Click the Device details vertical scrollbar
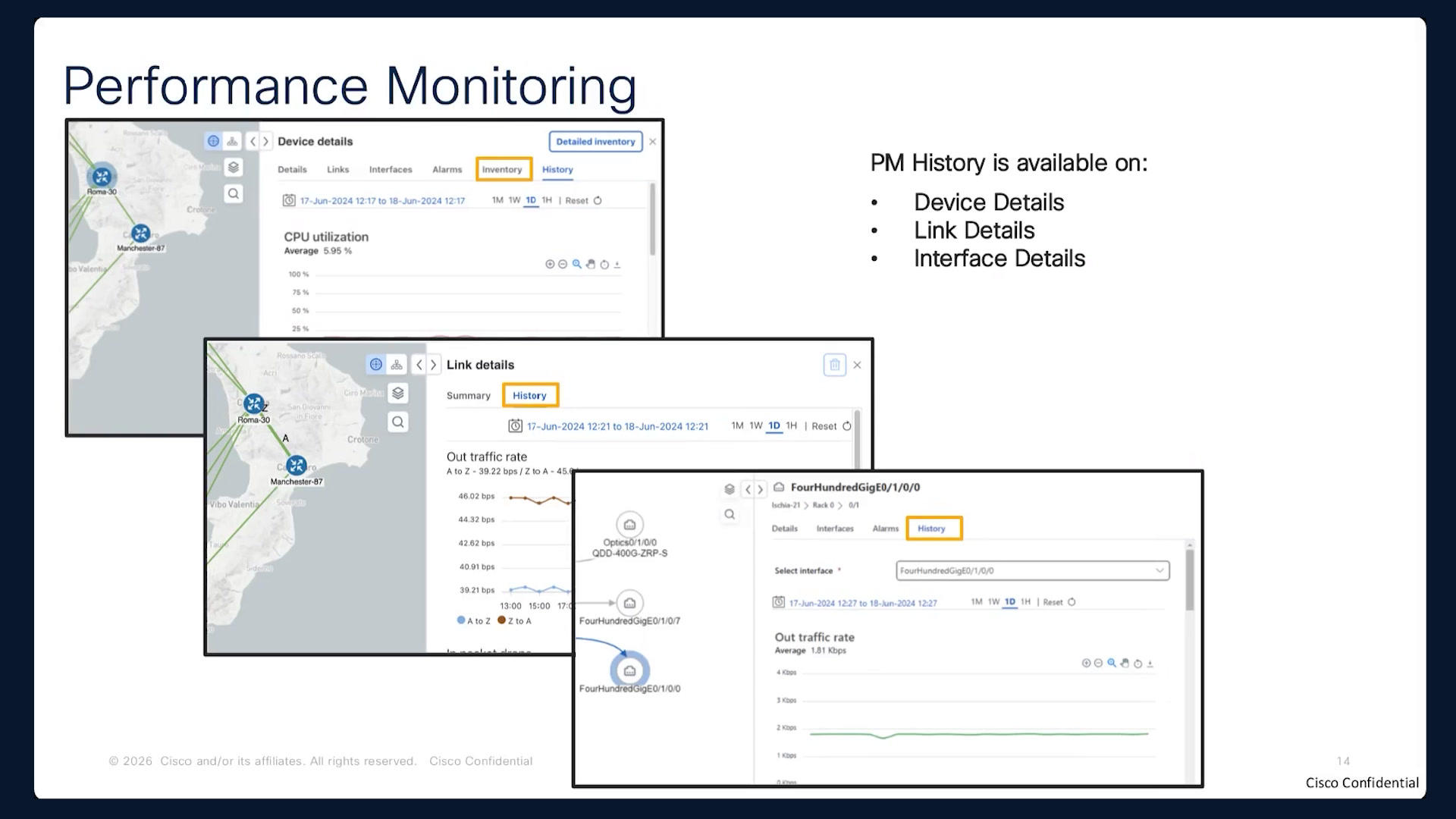 652,218
